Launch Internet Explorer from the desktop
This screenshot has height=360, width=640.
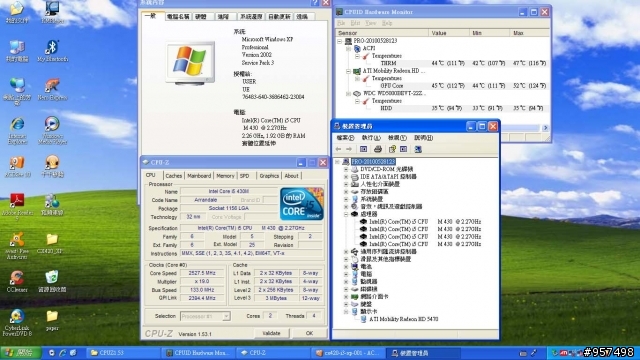coord(17,130)
